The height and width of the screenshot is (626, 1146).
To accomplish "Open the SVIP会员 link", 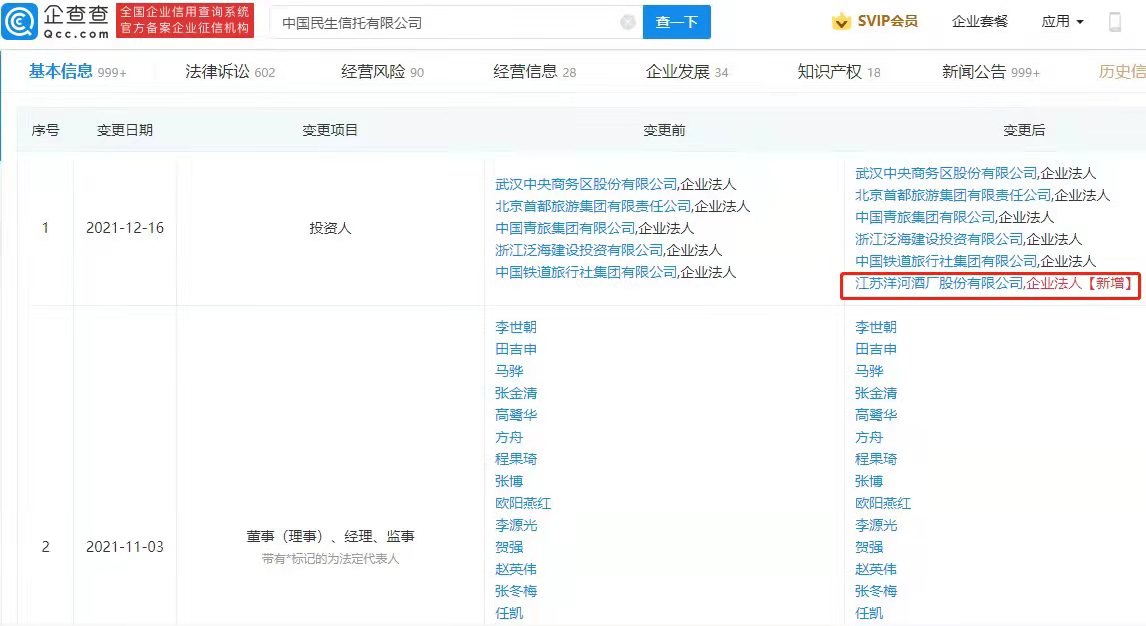I will click(887, 22).
